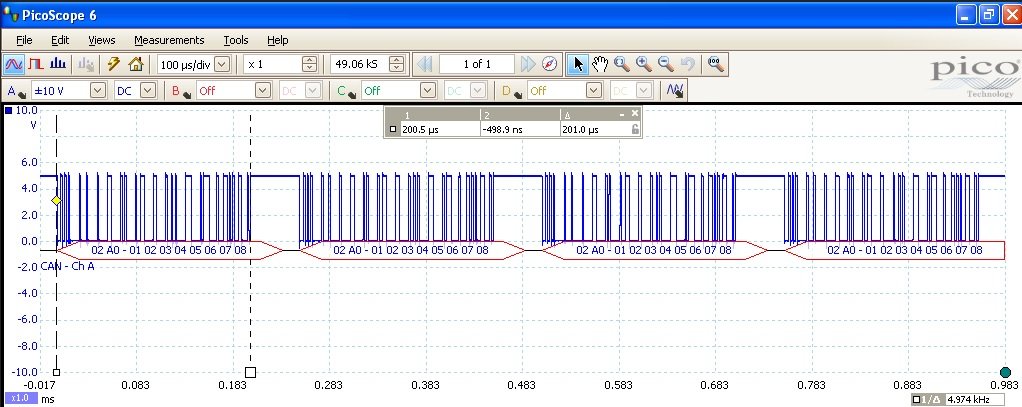Go to next waveform buffer arrow
The width and height of the screenshot is (1022, 407).
(x=528, y=64)
